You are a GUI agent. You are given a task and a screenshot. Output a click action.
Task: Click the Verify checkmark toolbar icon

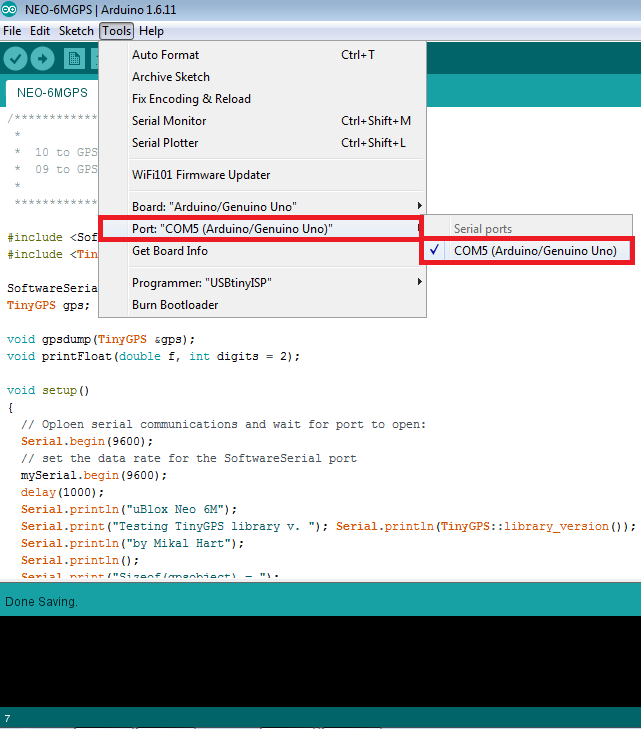15,59
